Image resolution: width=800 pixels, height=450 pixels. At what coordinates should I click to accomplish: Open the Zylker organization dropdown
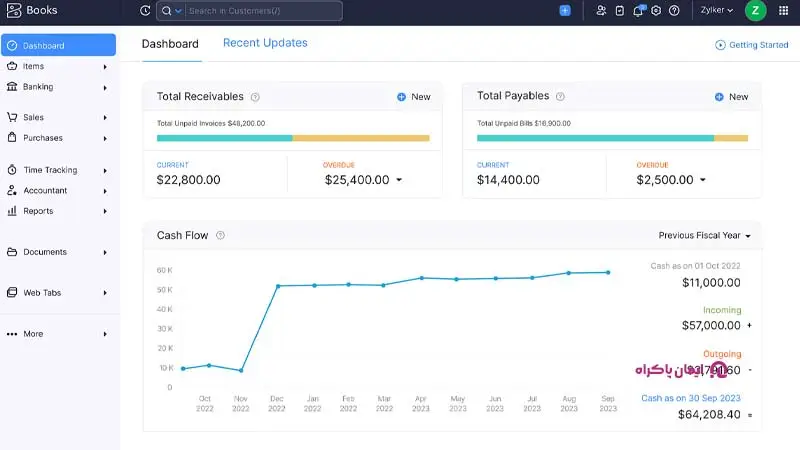tap(716, 11)
